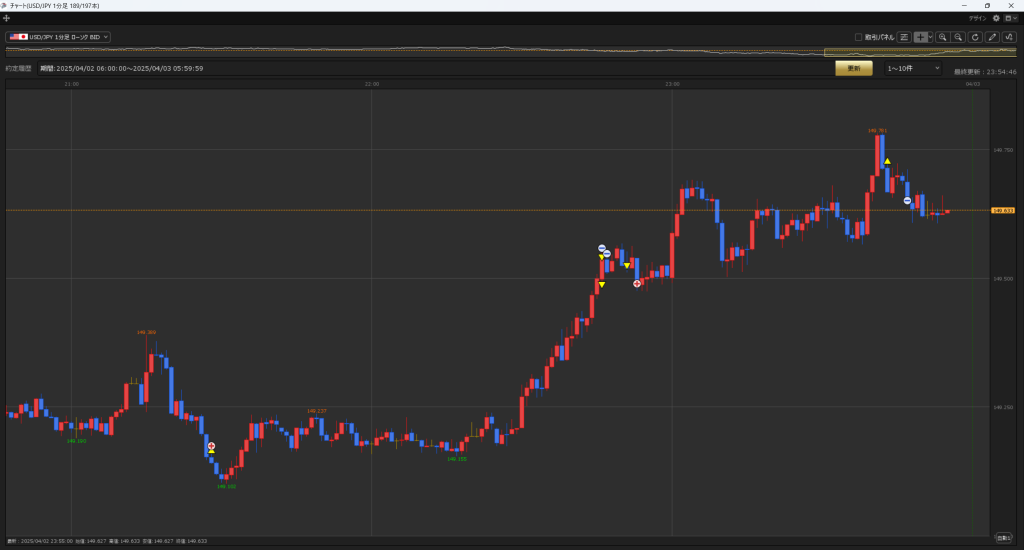
Task: Click the zoom out magnifier icon
Action: [x=958, y=37]
